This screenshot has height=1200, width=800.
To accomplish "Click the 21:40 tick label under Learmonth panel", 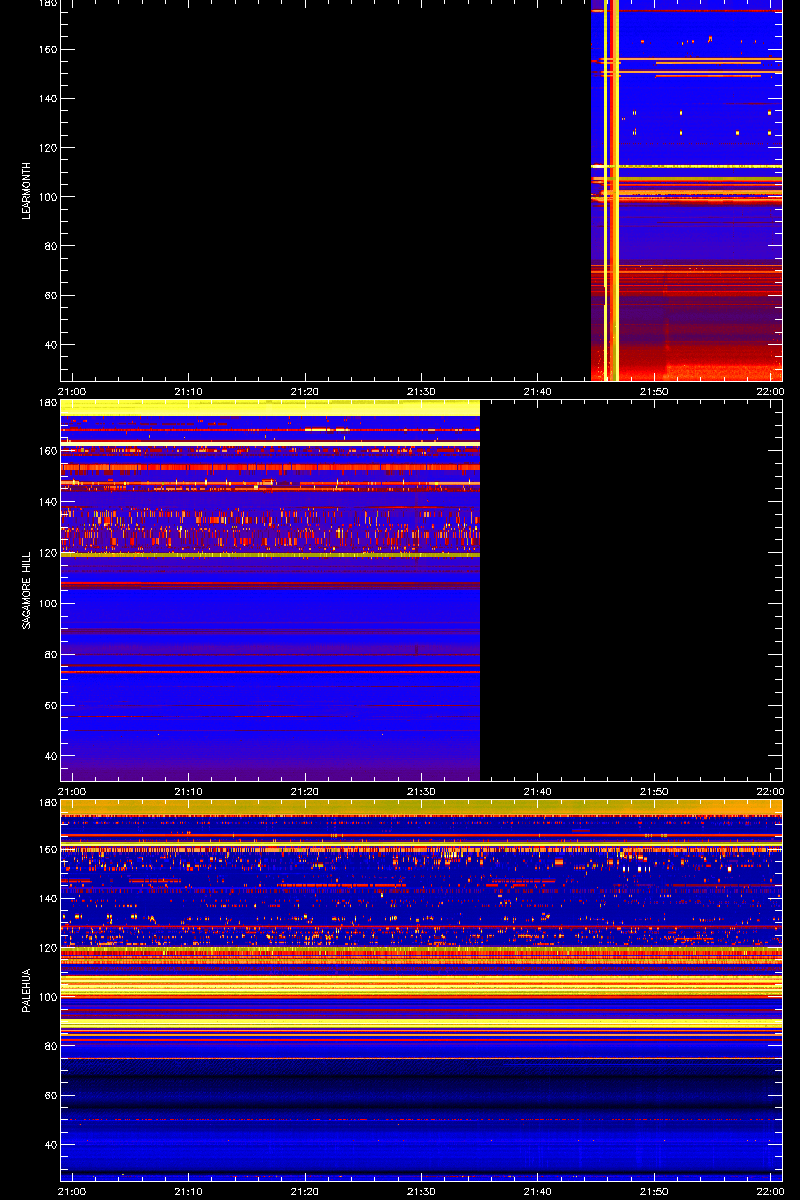I will 538,392.
